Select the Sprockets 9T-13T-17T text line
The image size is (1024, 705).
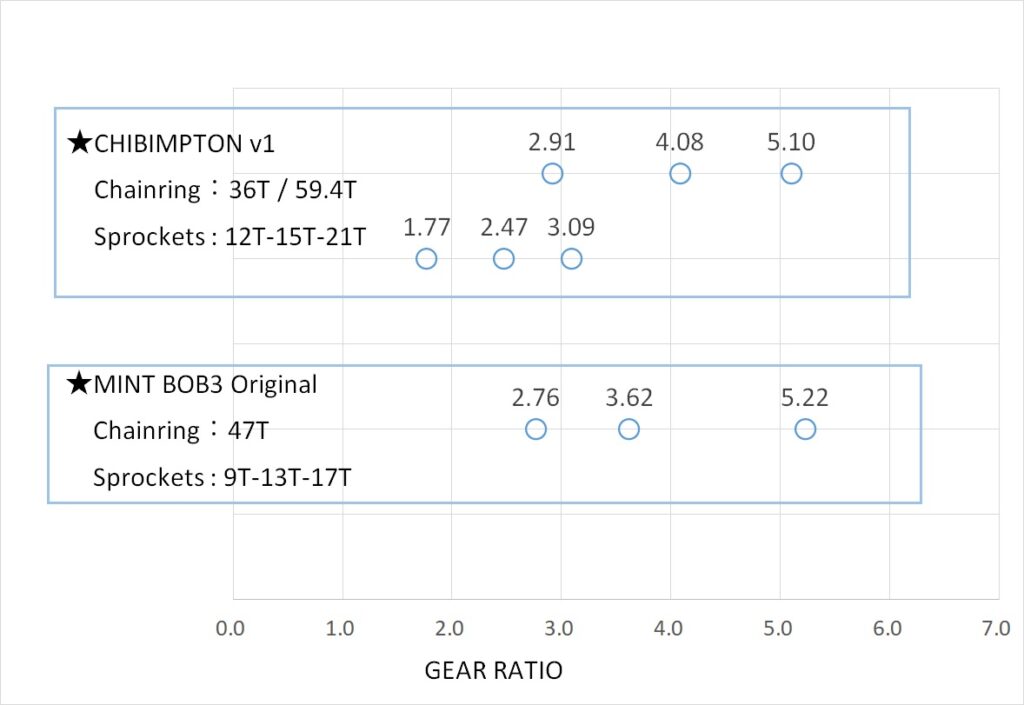(222, 478)
